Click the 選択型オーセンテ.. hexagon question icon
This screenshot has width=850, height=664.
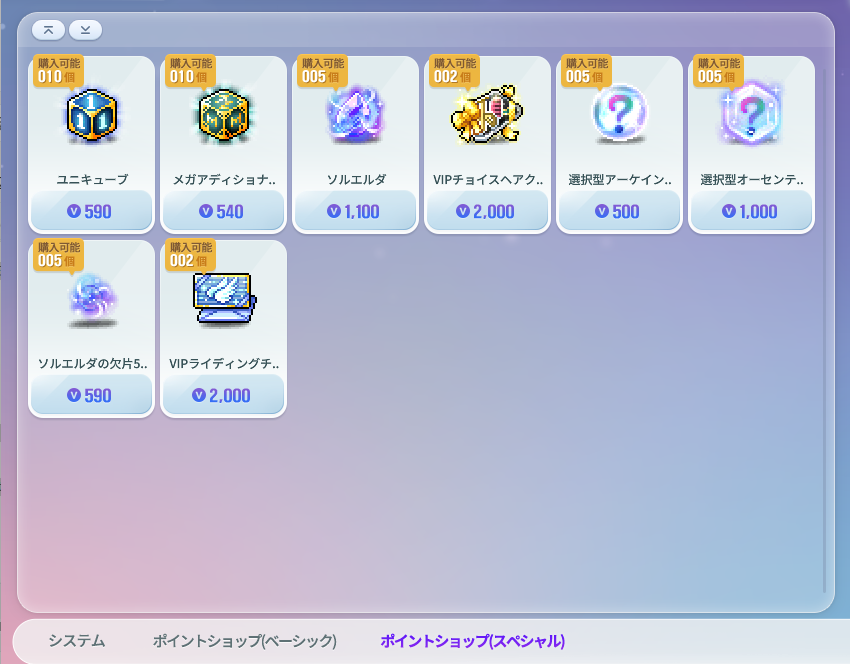click(x=751, y=113)
